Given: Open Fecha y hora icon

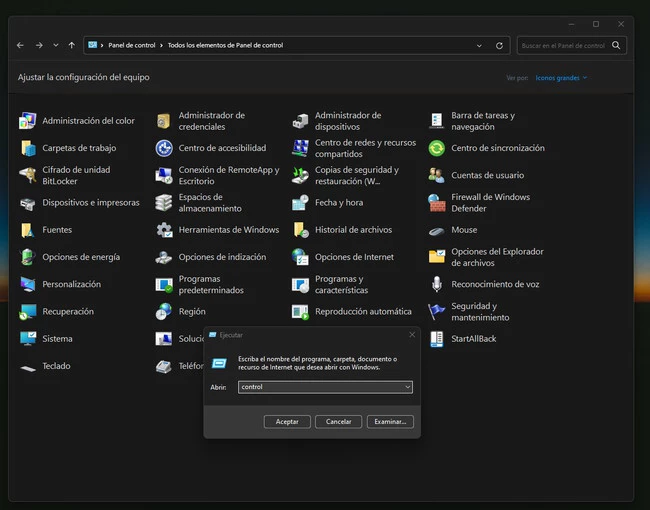Looking at the screenshot, I should point(300,203).
